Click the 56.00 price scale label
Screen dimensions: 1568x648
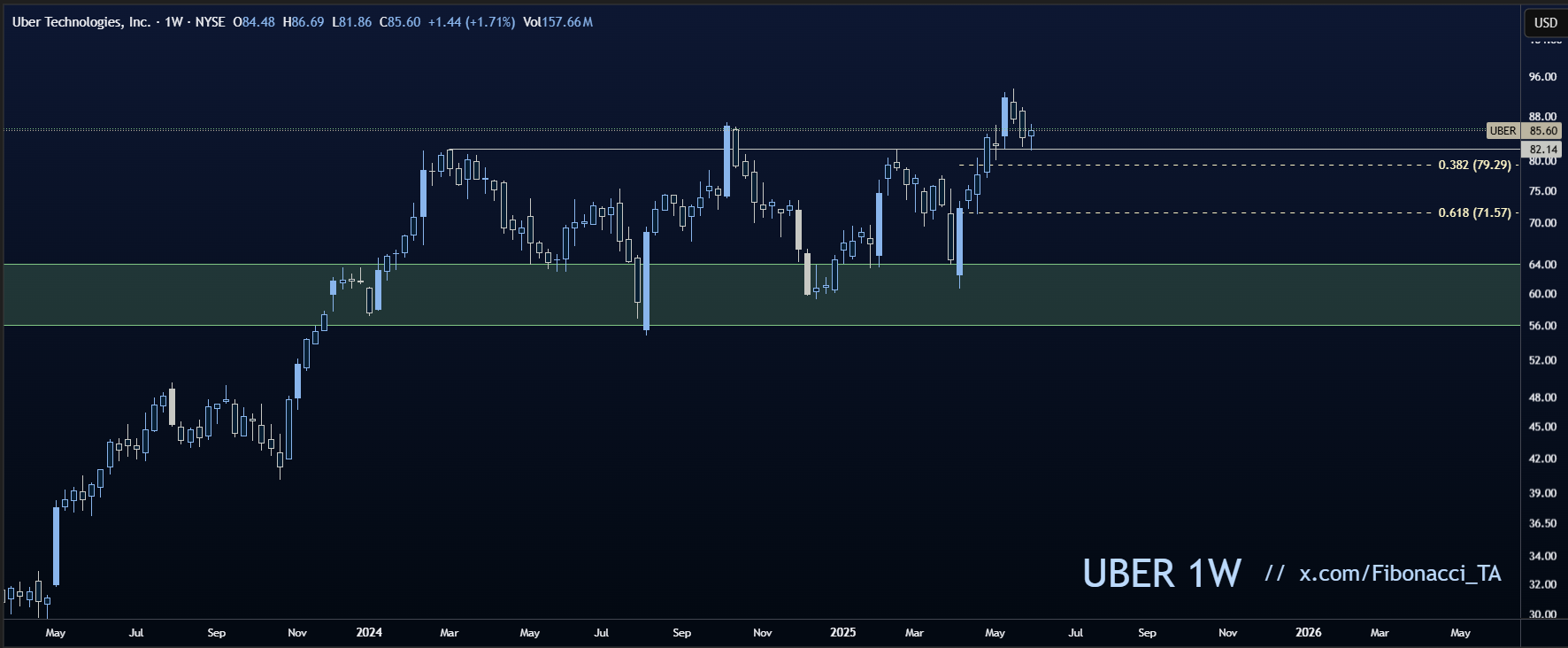(1542, 326)
